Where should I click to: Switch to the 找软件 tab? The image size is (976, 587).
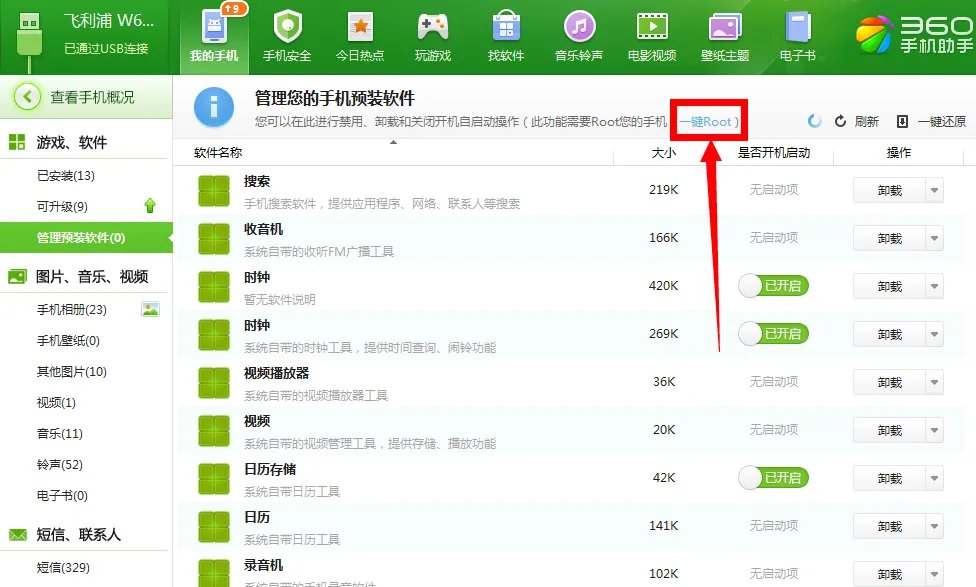click(506, 30)
